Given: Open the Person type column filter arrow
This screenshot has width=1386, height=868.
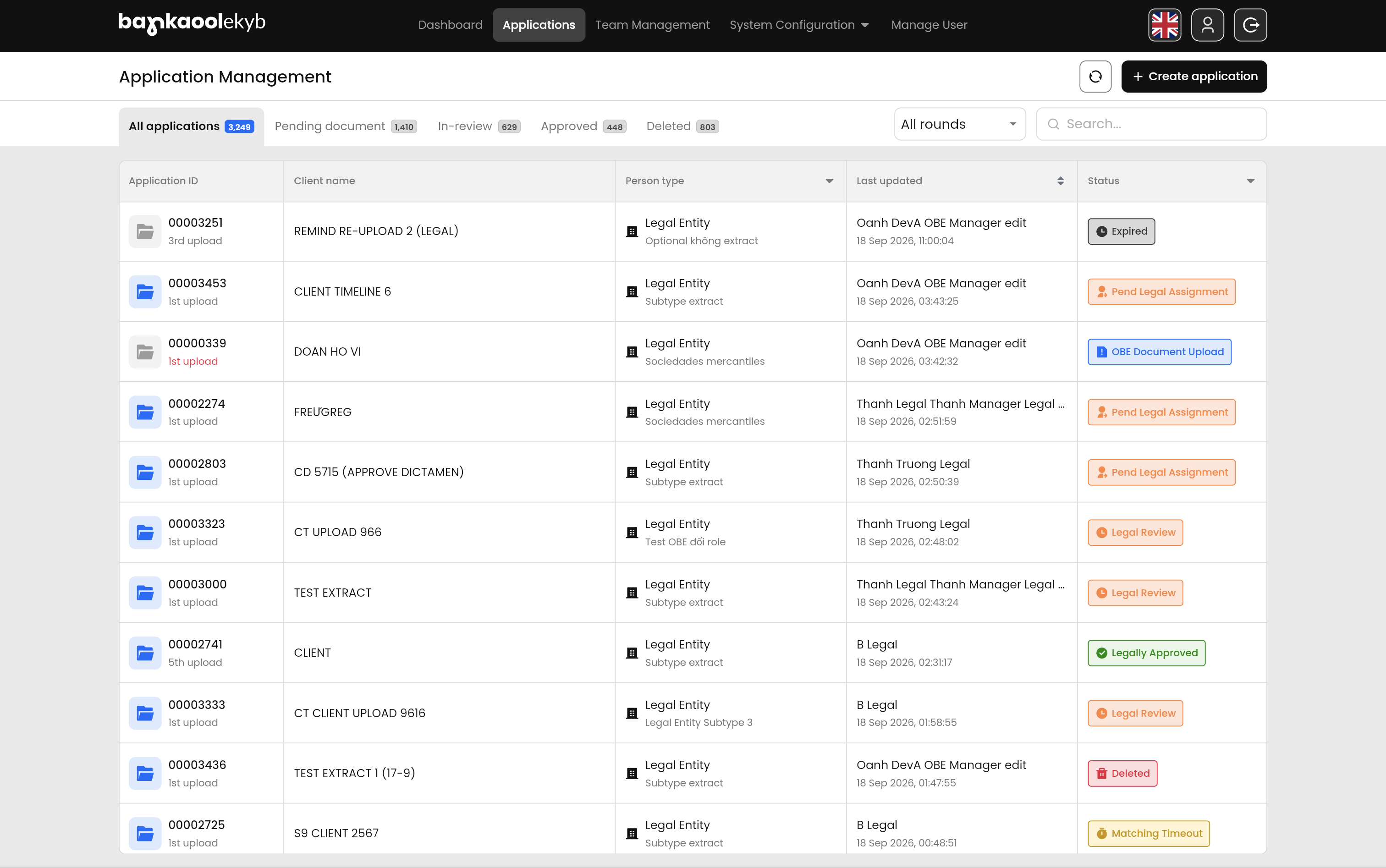Looking at the screenshot, I should pyautogui.click(x=829, y=181).
